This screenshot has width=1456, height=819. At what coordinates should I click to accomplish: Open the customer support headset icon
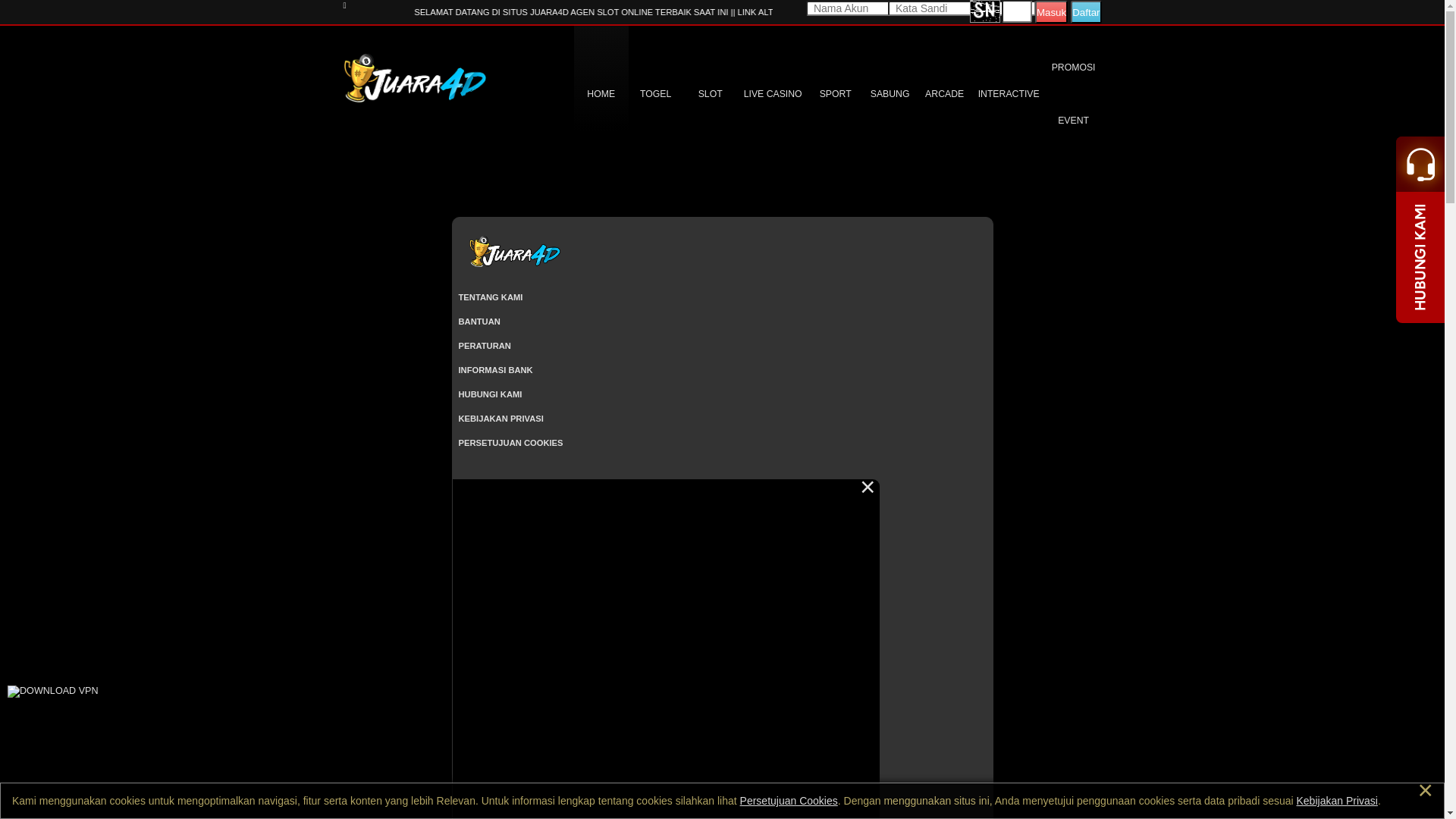click(x=1420, y=164)
